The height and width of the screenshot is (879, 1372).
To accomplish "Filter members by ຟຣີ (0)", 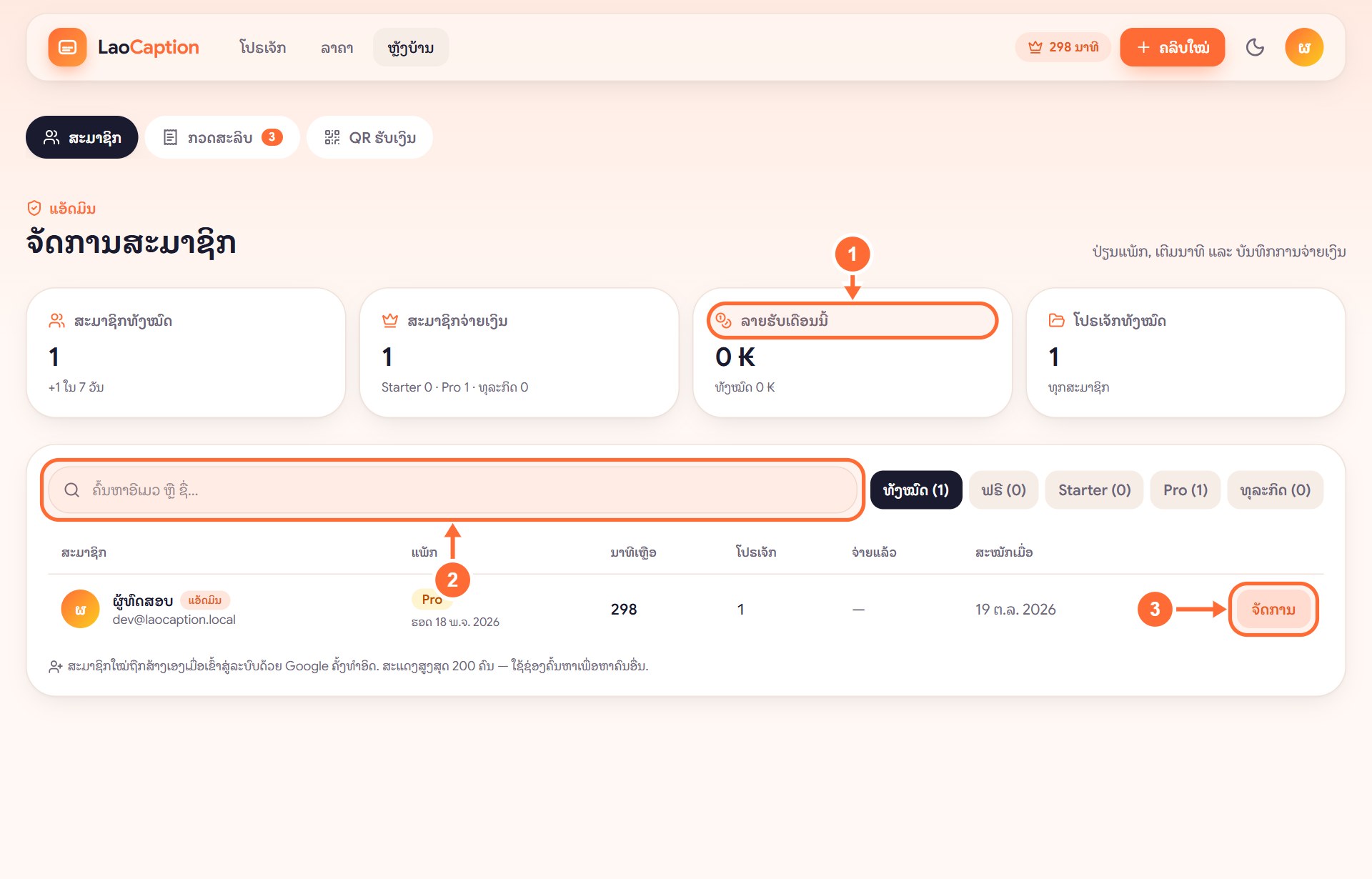I will click(x=1003, y=490).
